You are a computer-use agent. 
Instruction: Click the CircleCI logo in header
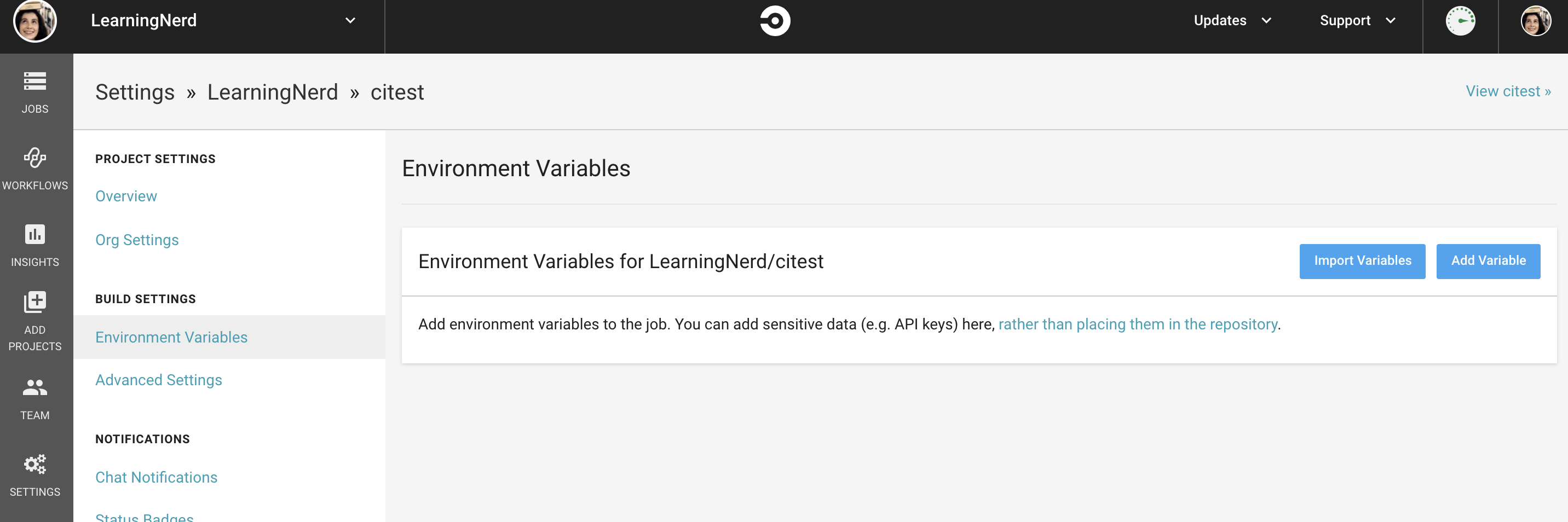(775, 21)
